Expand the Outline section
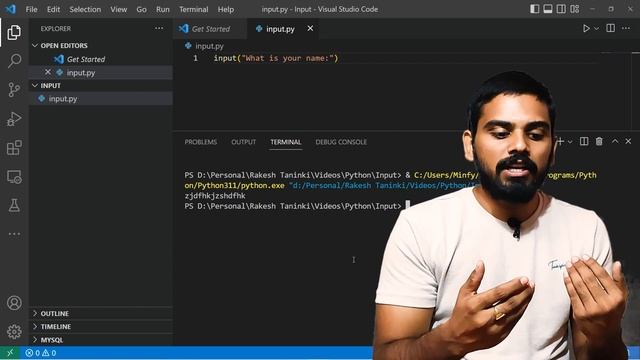Viewport: 640px width, 360px height. pyautogui.click(x=101, y=313)
